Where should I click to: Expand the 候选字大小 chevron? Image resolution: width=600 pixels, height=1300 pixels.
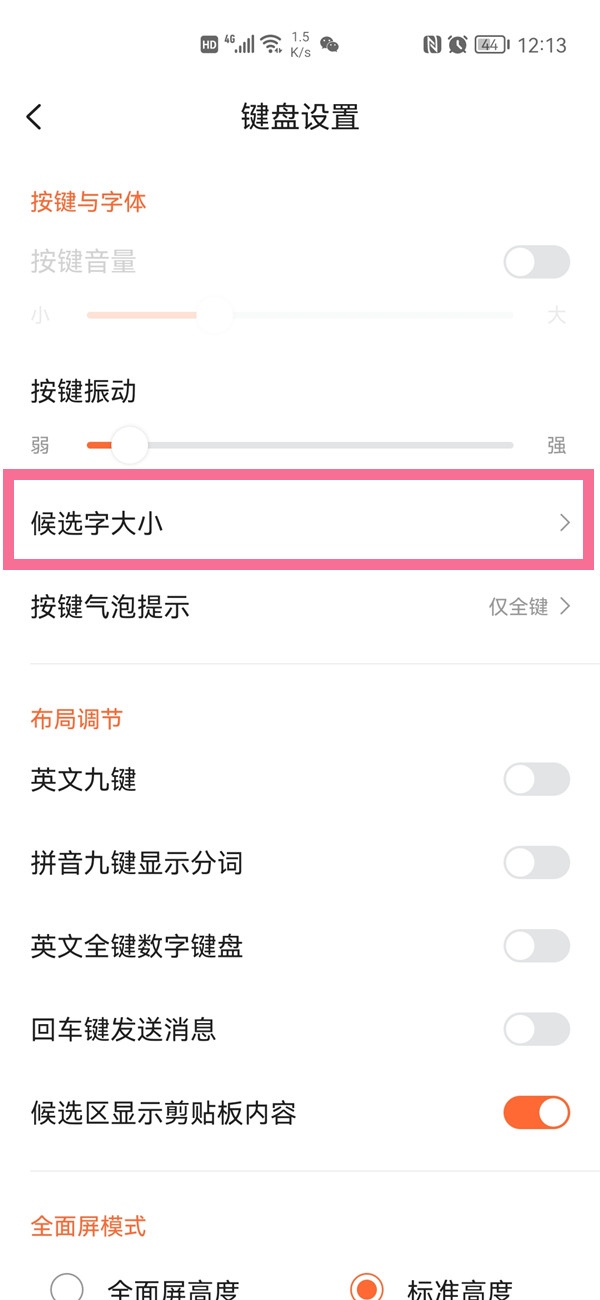[565, 523]
